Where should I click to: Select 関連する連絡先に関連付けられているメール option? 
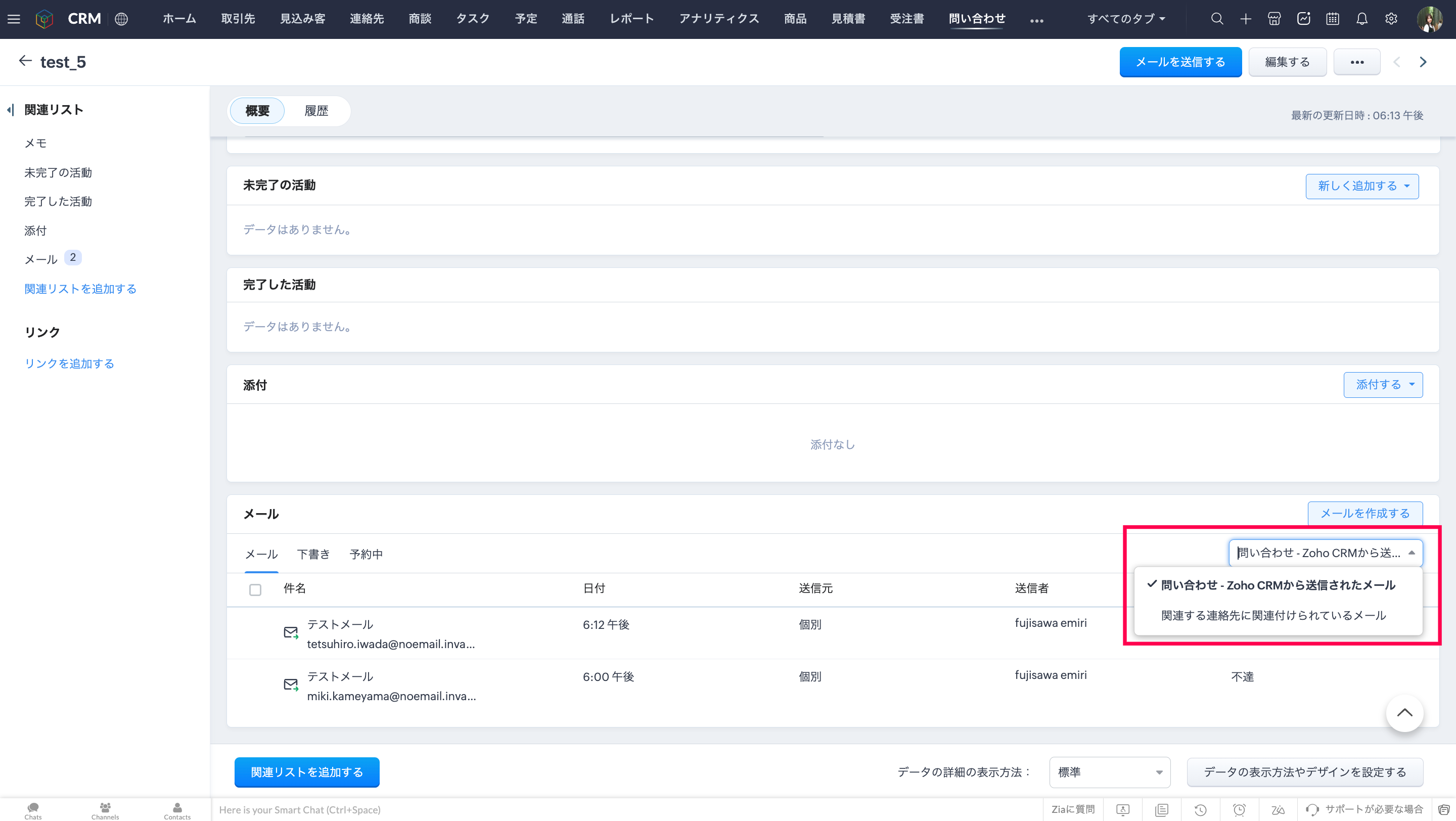1273,615
